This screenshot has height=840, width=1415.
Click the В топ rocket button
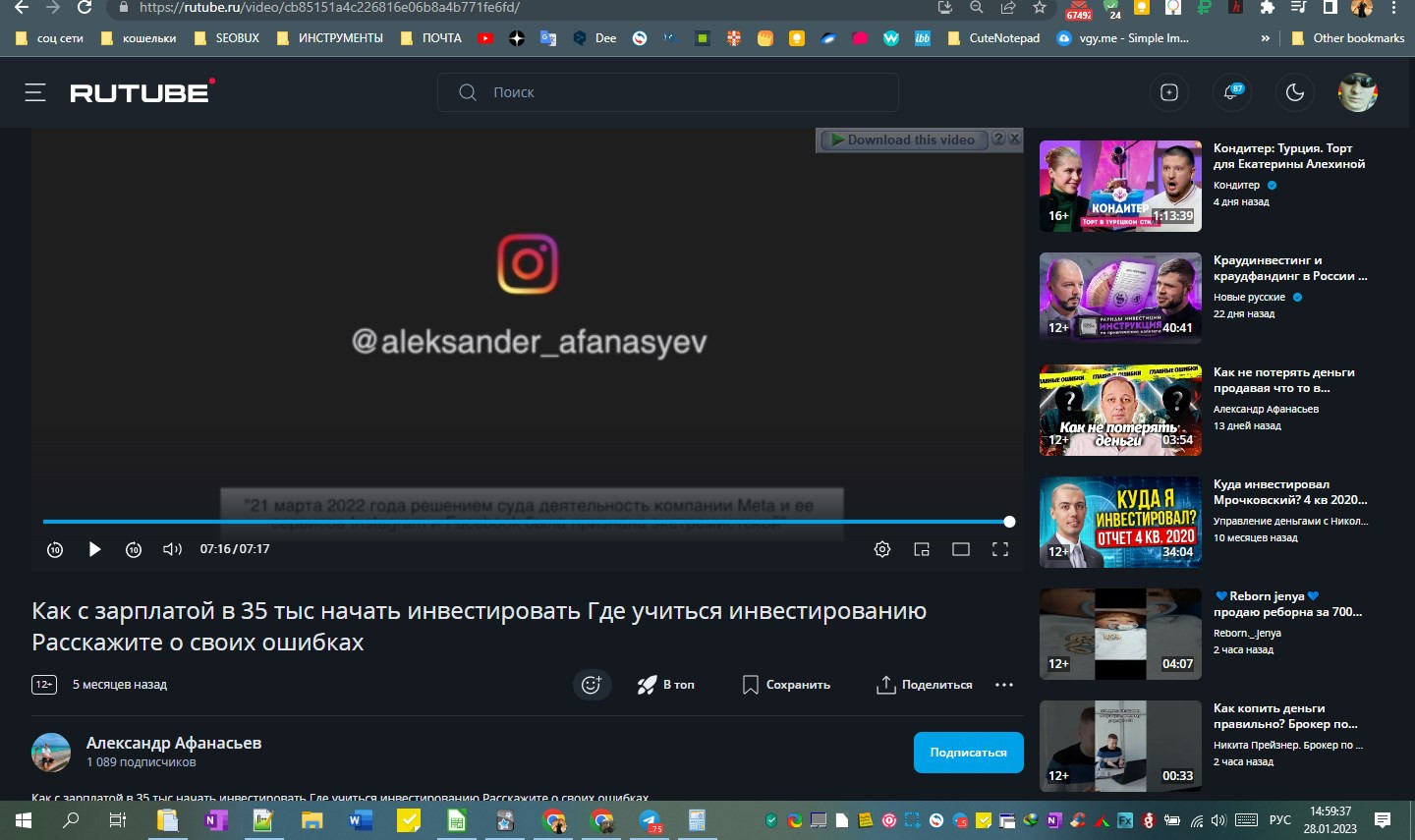[x=665, y=685]
